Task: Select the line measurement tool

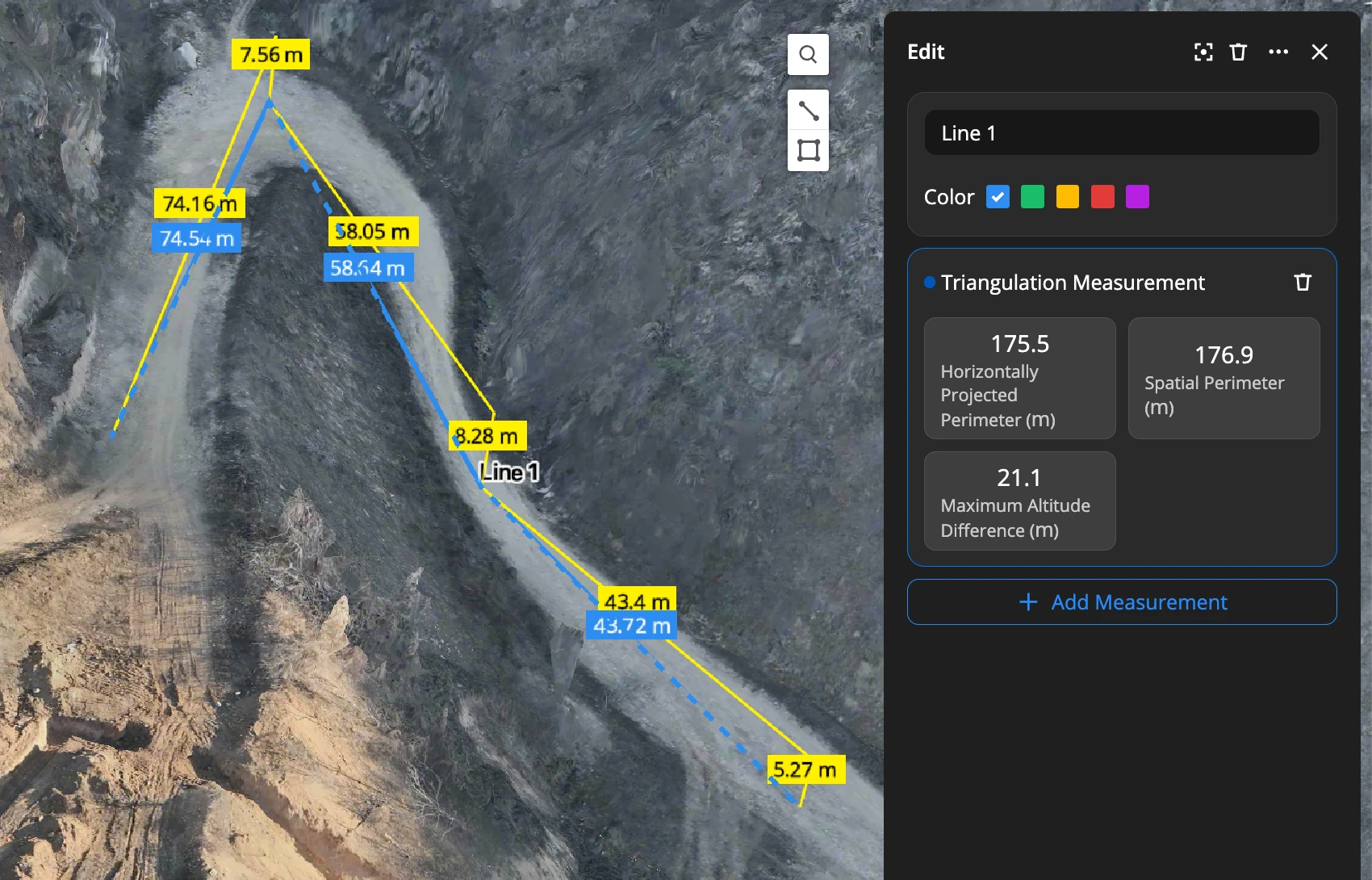Action: point(808,110)
